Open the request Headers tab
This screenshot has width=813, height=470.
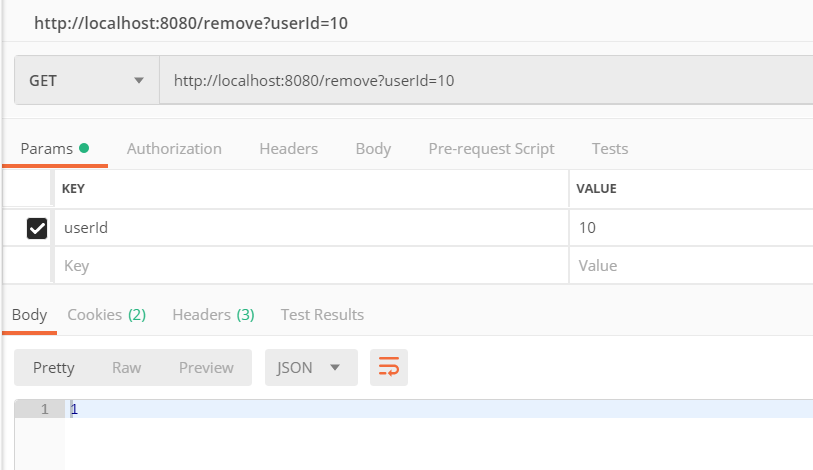point(288,149)
